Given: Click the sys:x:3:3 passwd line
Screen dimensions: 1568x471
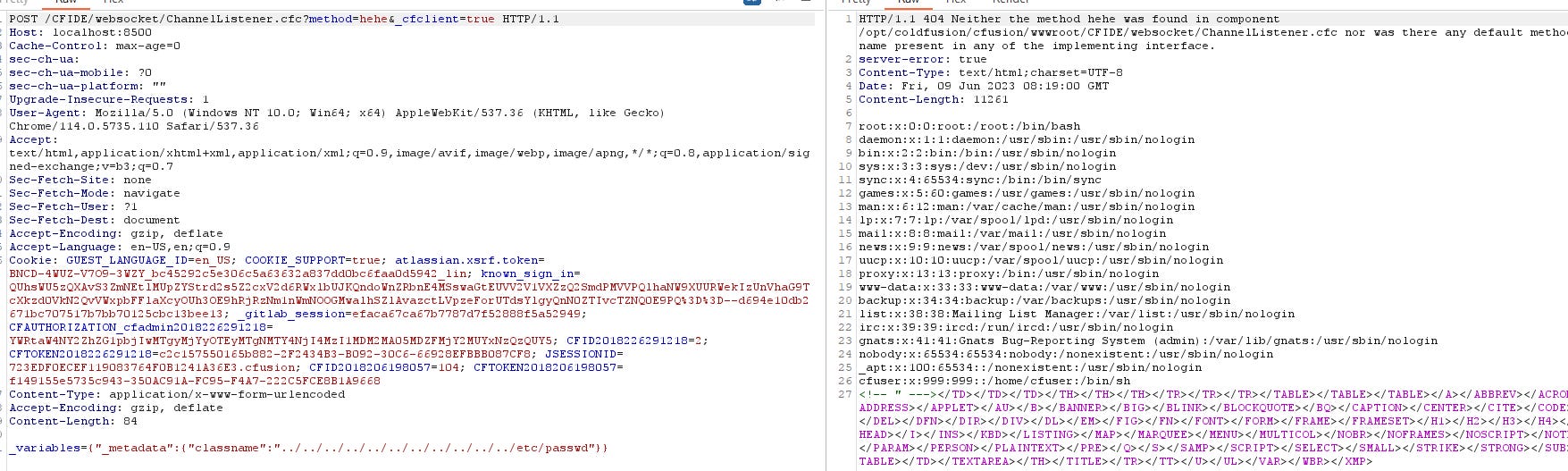Looking at the screenshot, I should pyautogui.click(x=987, y=166).
